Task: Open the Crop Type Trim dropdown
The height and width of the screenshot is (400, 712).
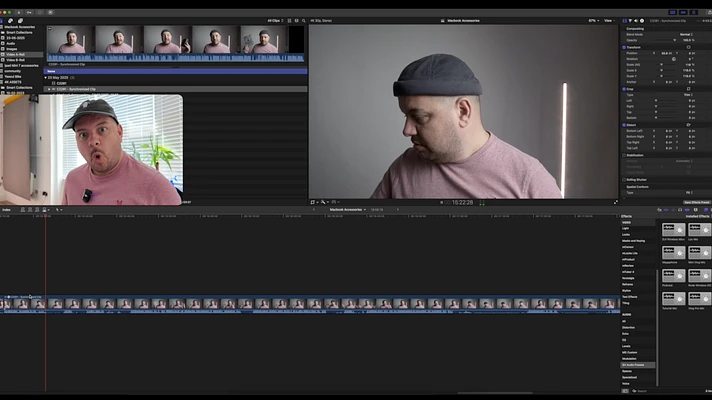Action: [688, 95]
